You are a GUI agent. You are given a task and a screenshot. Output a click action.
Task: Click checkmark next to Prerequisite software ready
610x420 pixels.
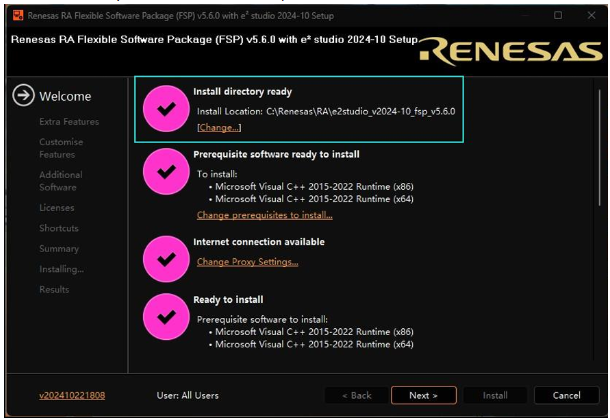coord(166,172)
